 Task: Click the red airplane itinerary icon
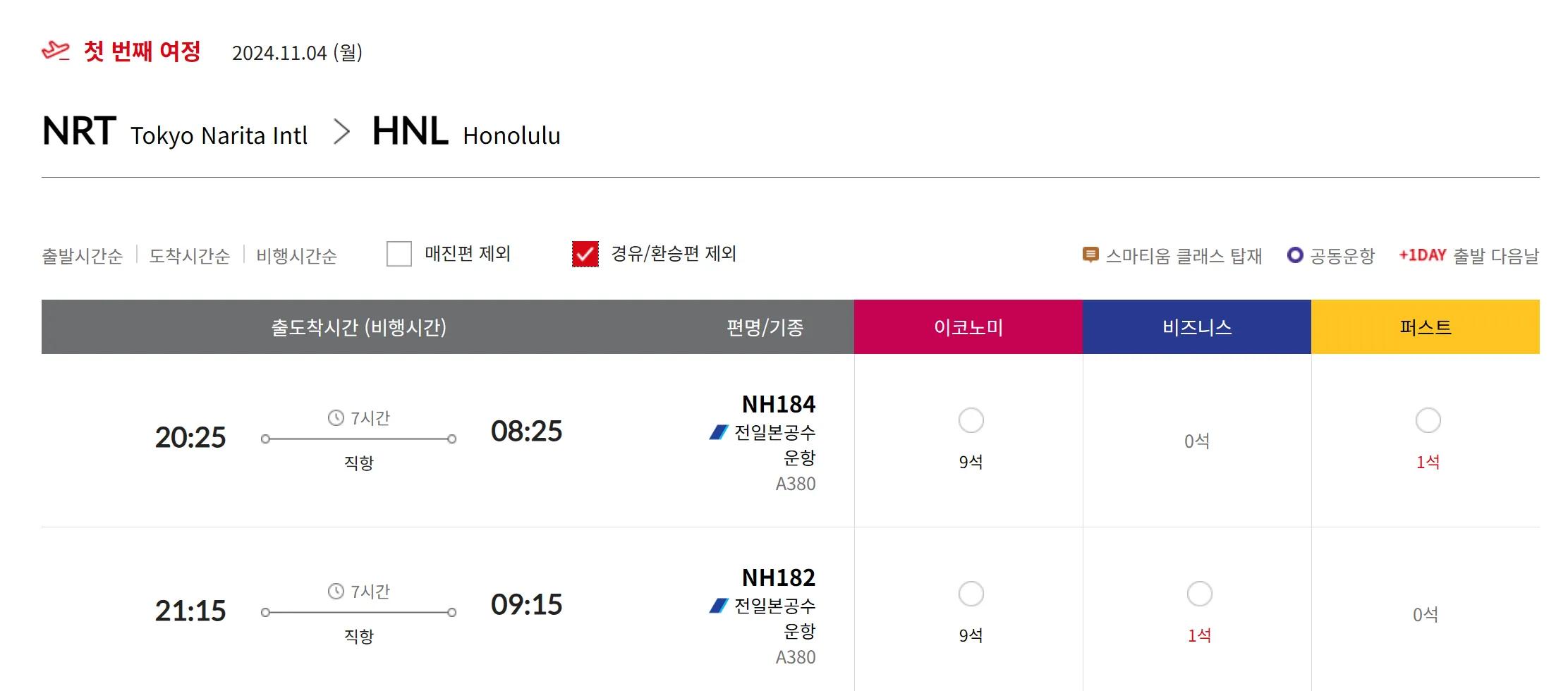point(56,51)
